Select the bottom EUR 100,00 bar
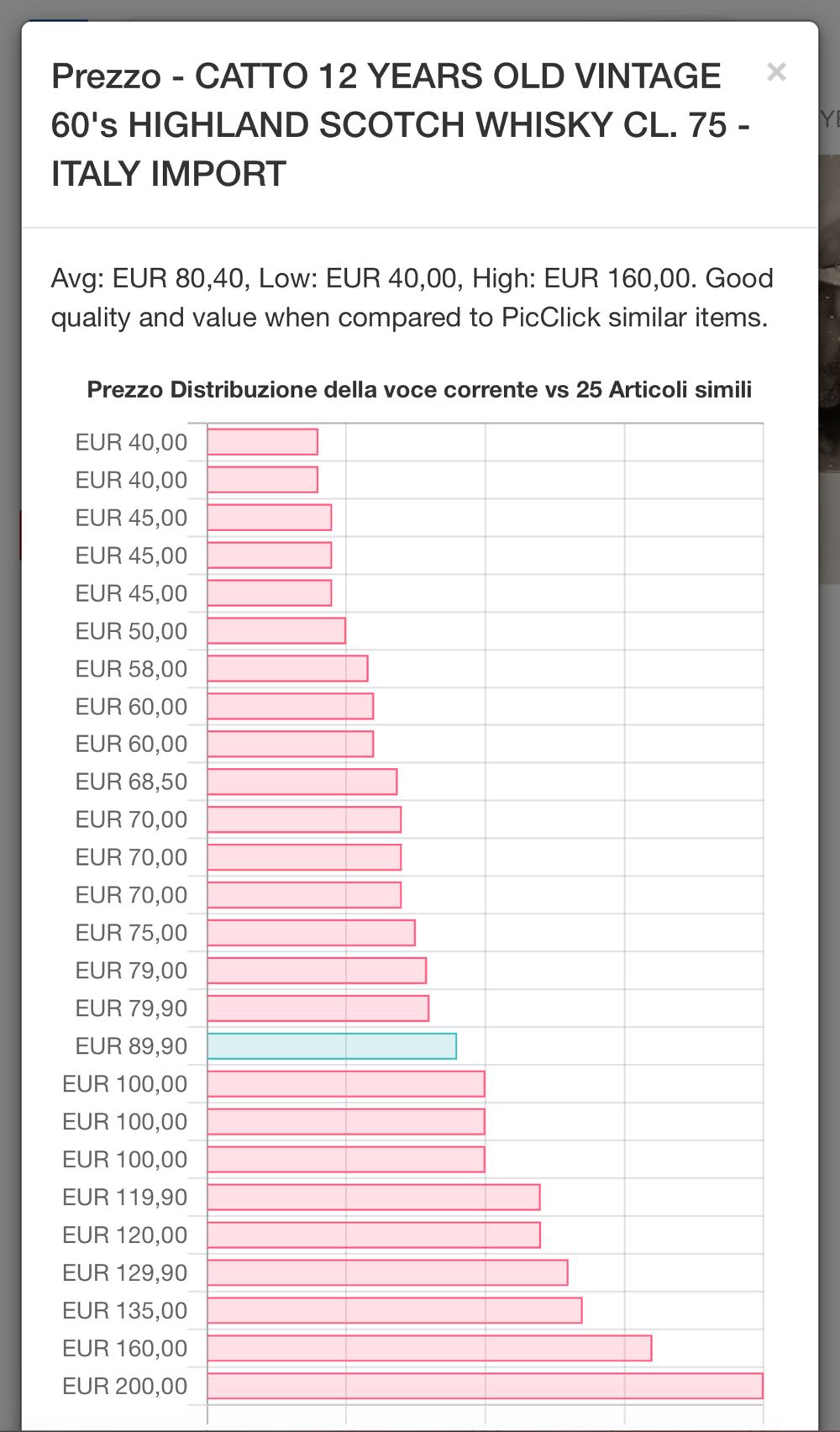Screen dimensions: 840x1432 pyautogui.click(x=346, y=1160)
